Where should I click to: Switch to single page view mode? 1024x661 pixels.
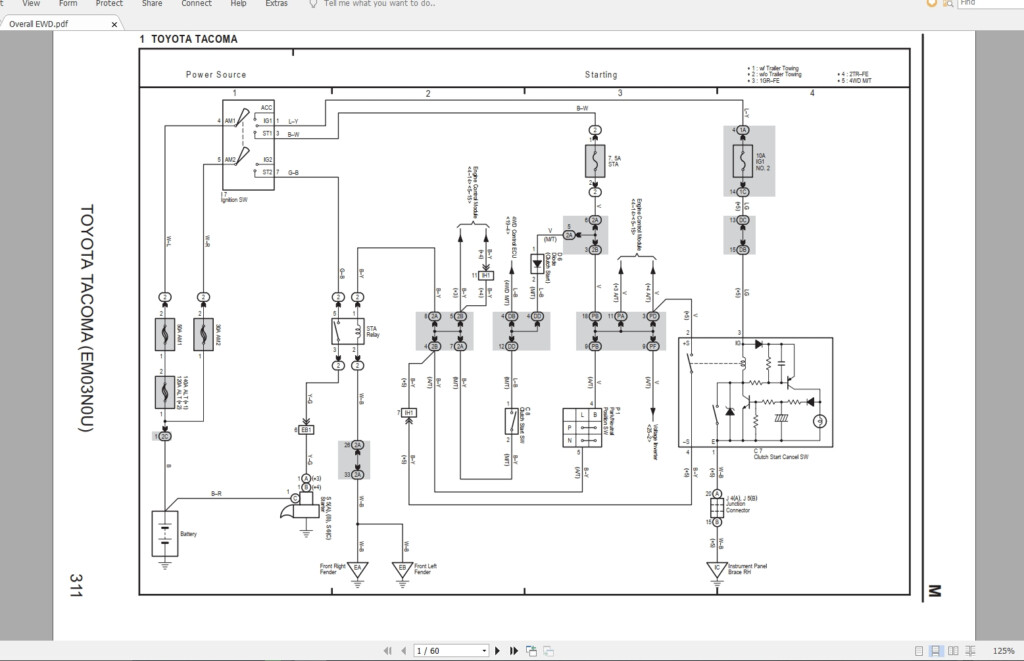(x=919, y=651)
